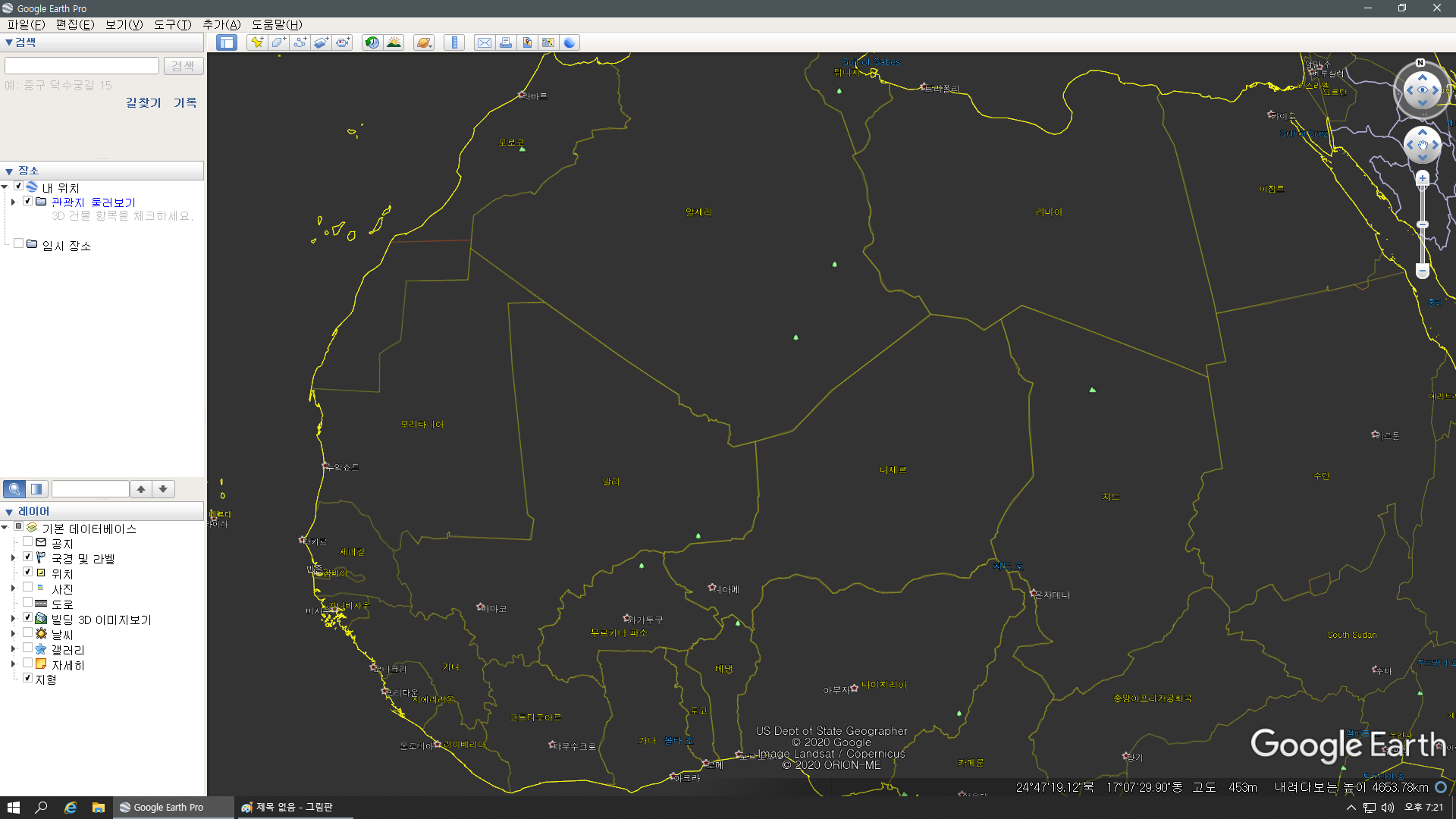
Task: Open the 길찾기 directions link
Action: click(x=143, y=102)
